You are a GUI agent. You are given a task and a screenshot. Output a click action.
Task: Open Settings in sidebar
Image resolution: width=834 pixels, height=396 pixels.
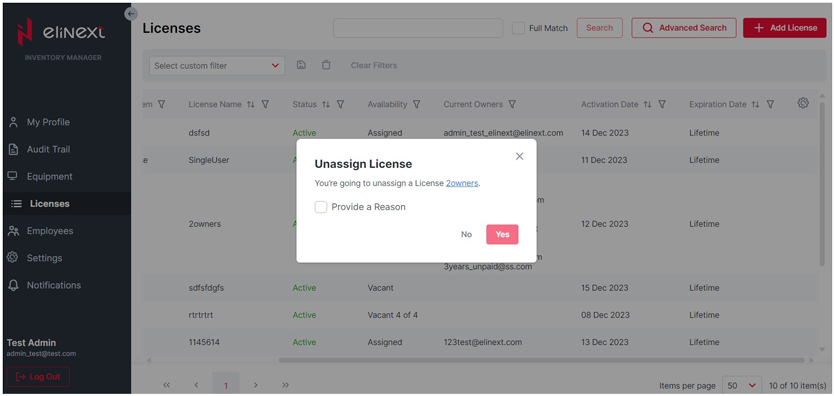click(x=44, y=258)
